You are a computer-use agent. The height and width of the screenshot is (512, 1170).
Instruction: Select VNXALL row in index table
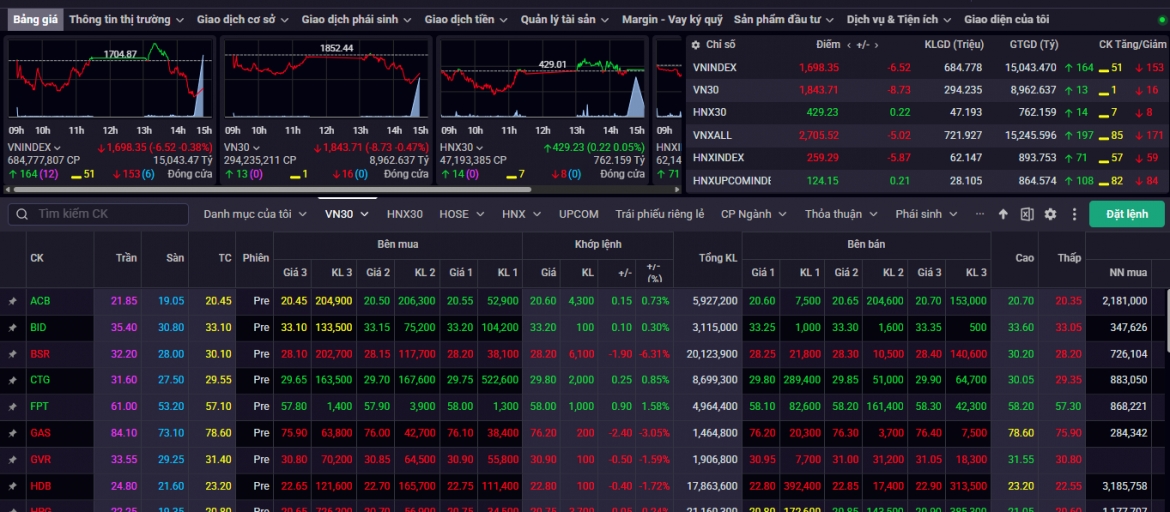click(927, 135)
